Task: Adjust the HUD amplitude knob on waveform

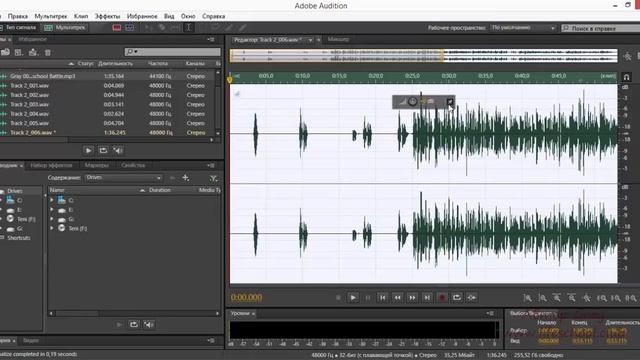Action: pos(413,102)
